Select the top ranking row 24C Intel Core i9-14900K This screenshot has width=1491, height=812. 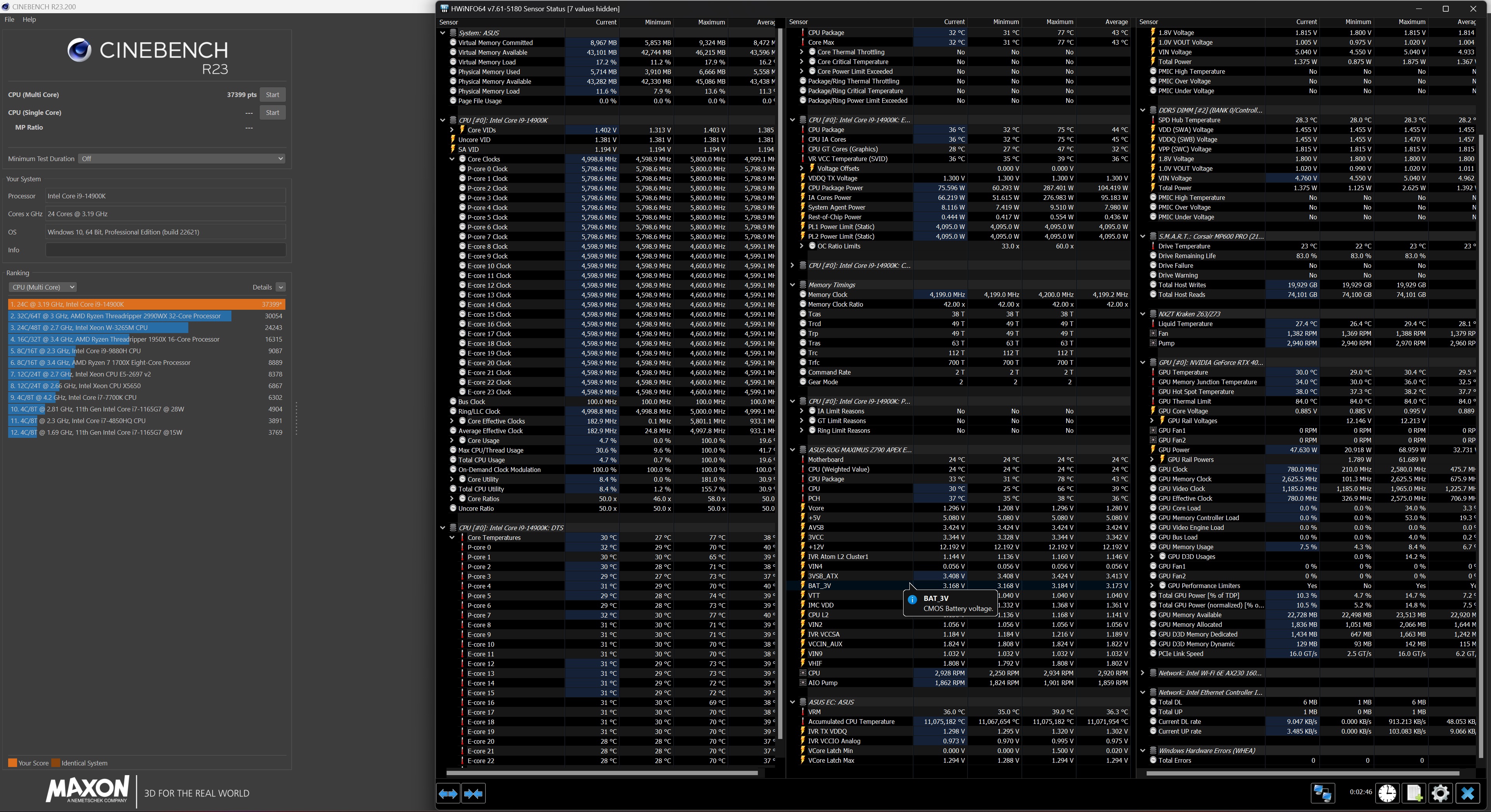pyautogui.click(x=146, y=304)
